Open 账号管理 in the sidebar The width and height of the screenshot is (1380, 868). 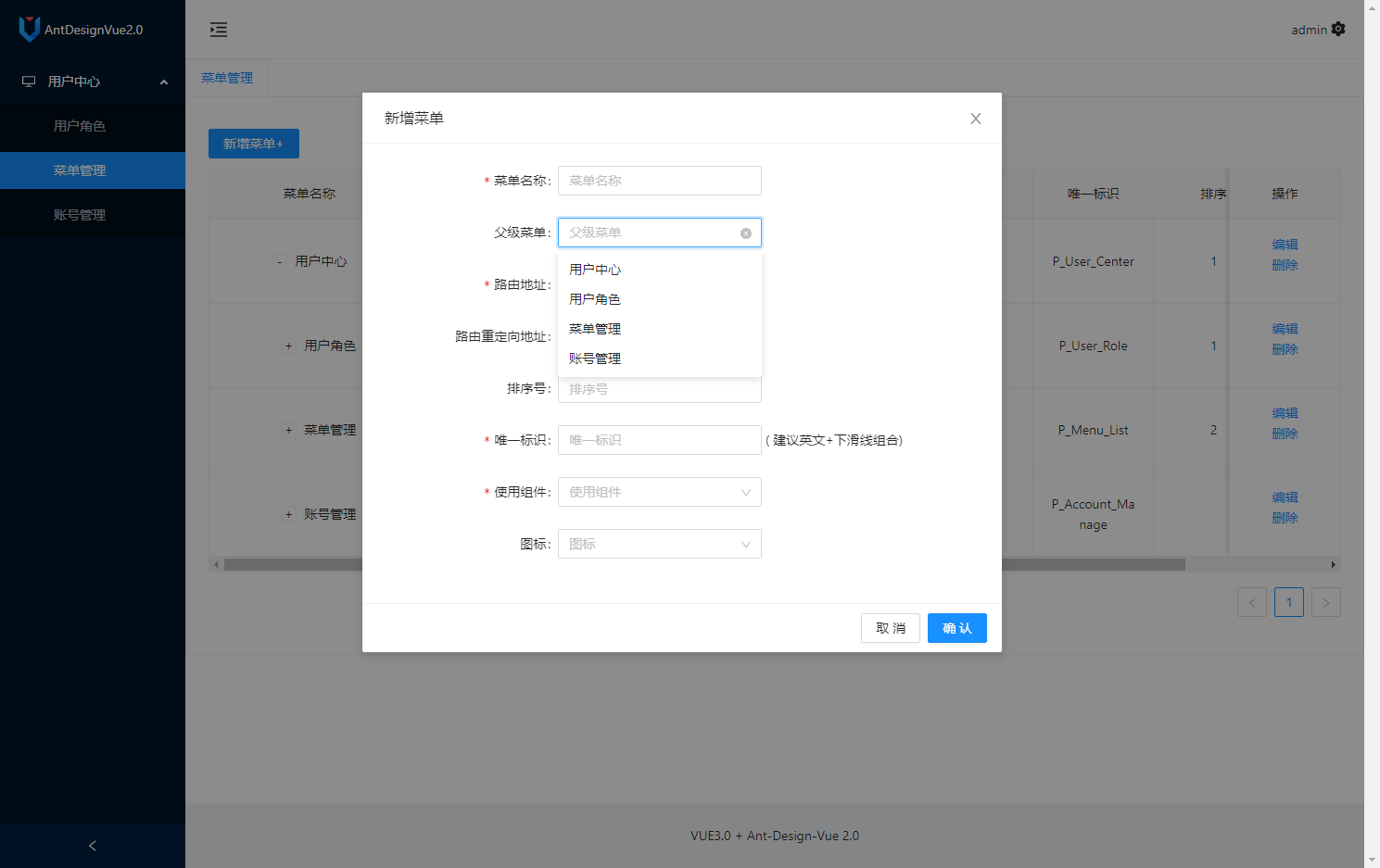93,215
